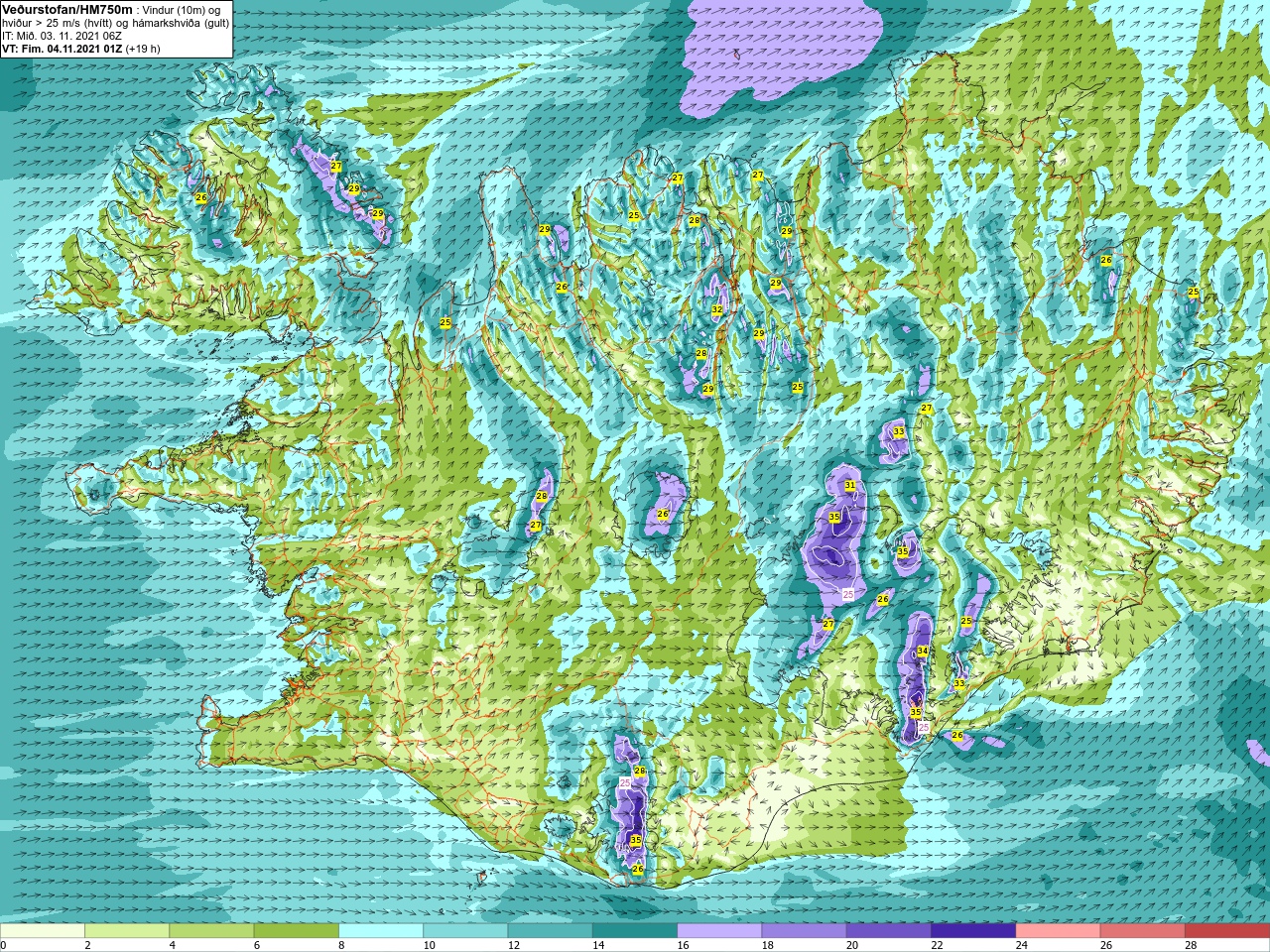Pick the 4–6 m/s green legend swatch
The height and width of the screenshot is (952, 1270).
(211, 930)
